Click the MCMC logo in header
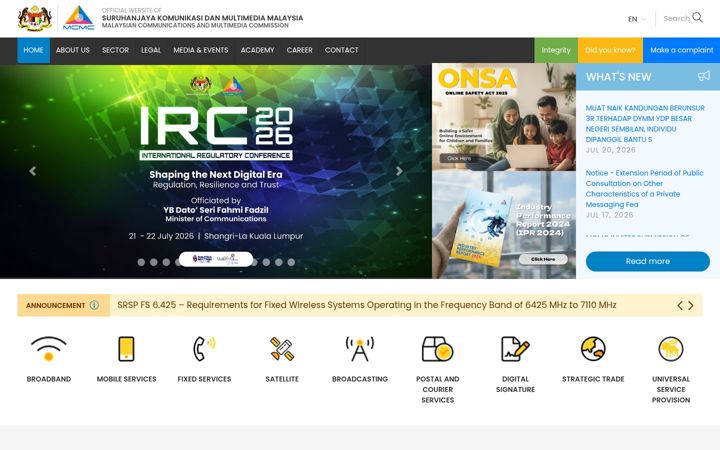This screenshot has height=450, width=720. coord(79,18)
